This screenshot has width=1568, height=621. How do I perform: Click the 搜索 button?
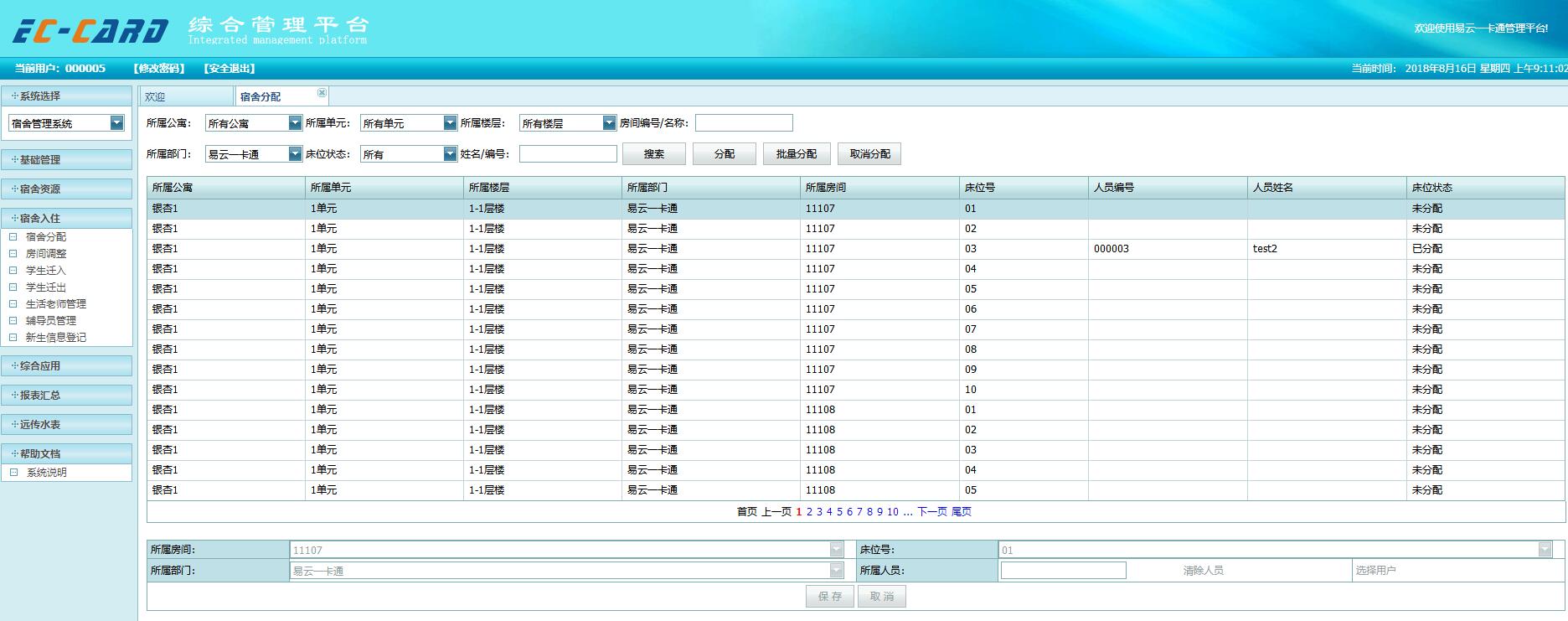point(654,154)
